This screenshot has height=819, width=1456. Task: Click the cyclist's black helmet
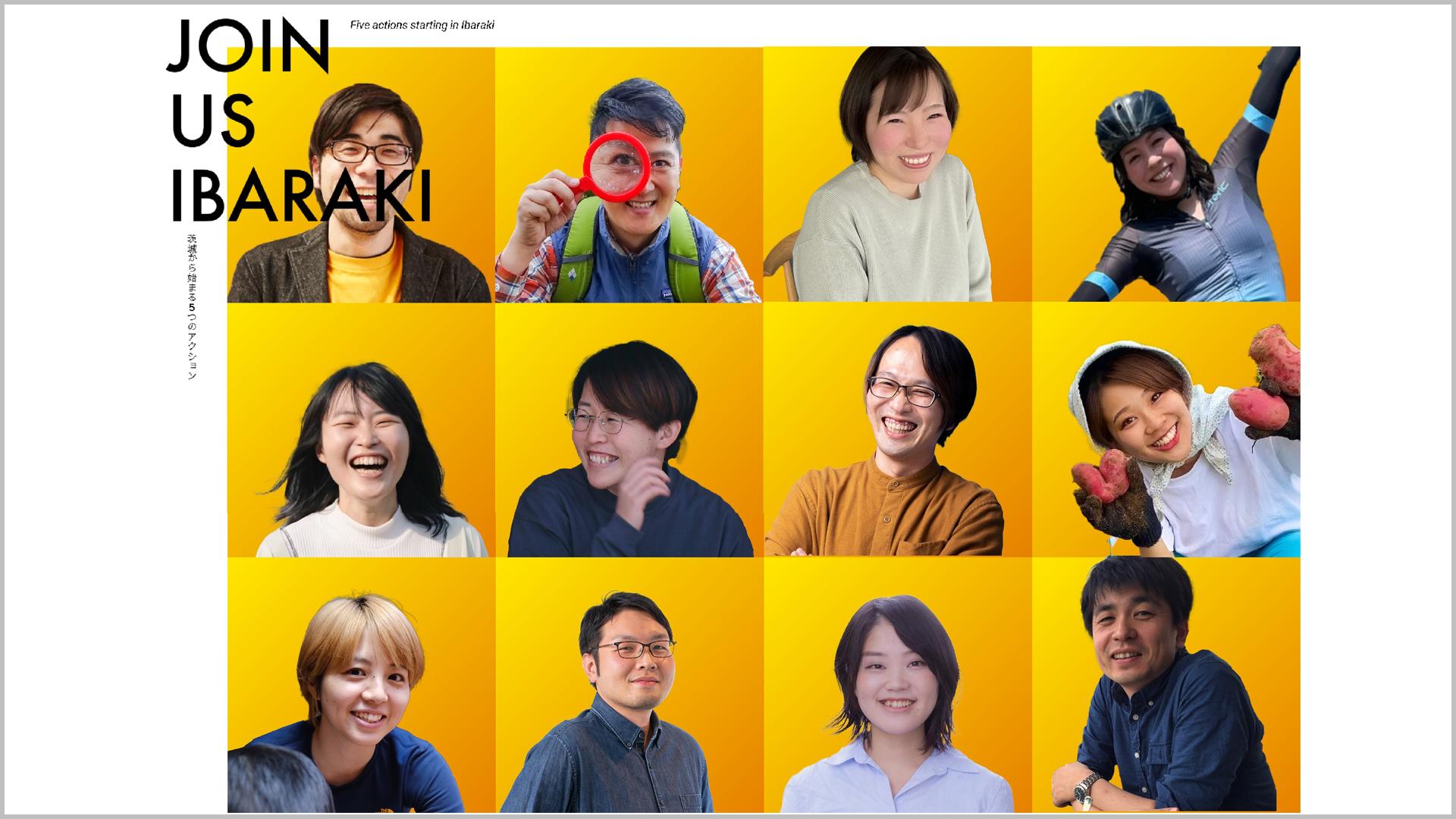click(1134, 119)
